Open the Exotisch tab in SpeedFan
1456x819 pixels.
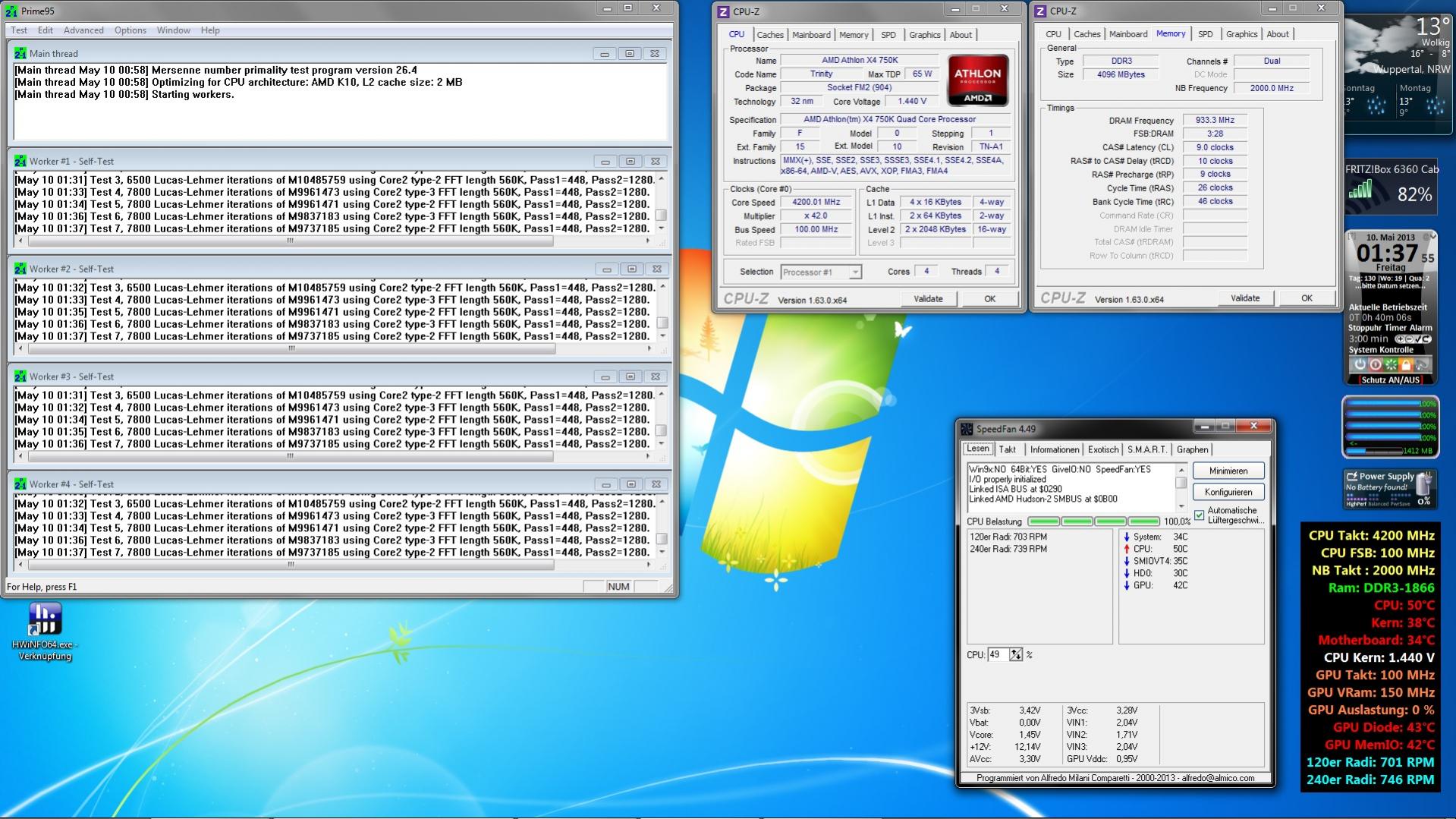pyautogui.click(x=1102, y=450)
